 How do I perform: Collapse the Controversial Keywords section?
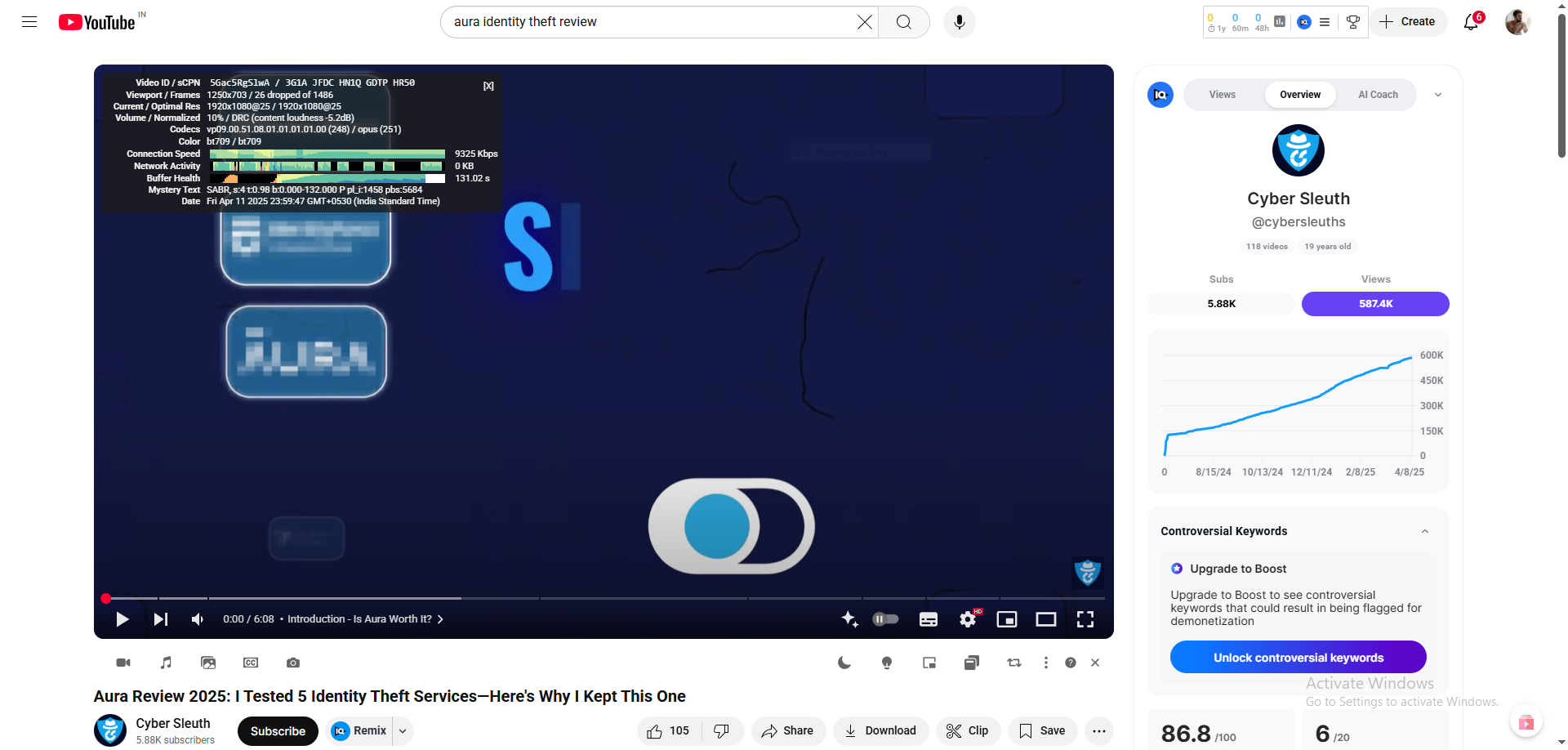click(x=1425, y=531)
